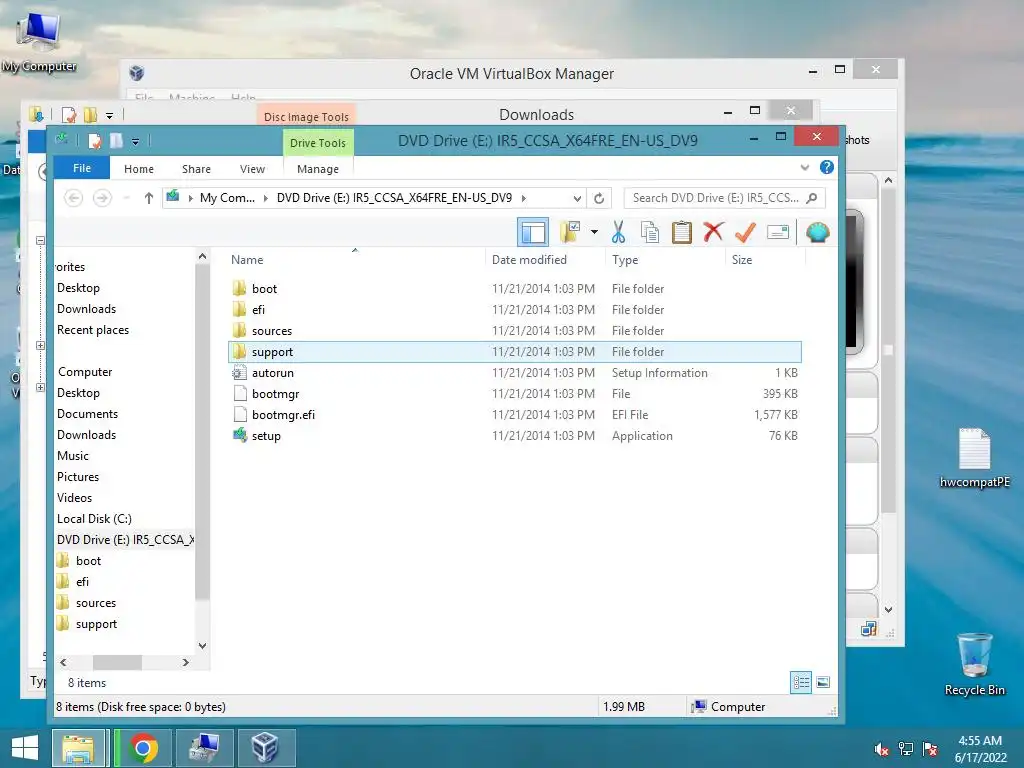Image resolution: width=1024 pixels, height=768 pixels.
Task: Open Google Chrome from taskbar
Action: 143,748
